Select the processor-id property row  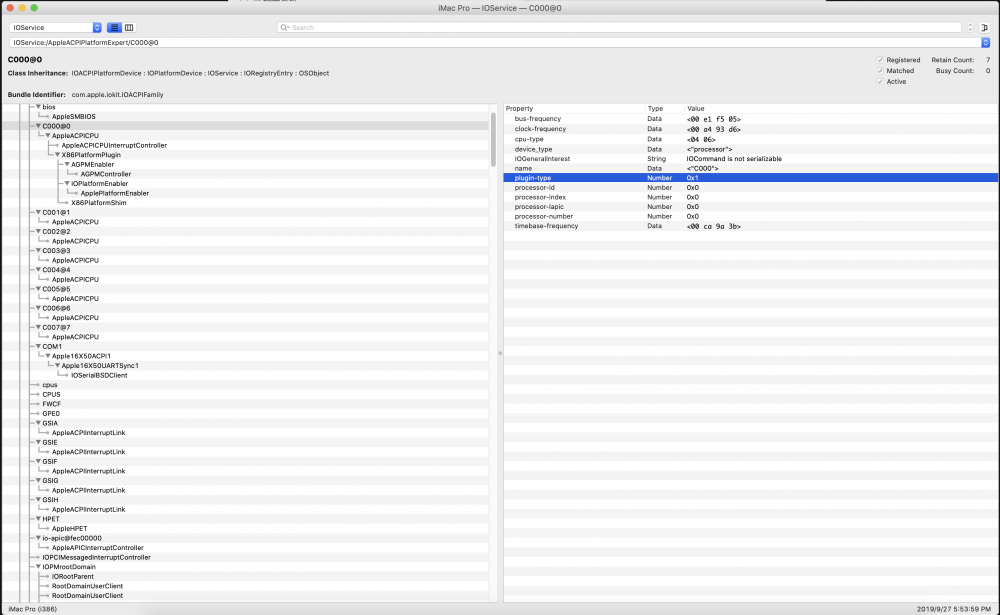point(751,188)
